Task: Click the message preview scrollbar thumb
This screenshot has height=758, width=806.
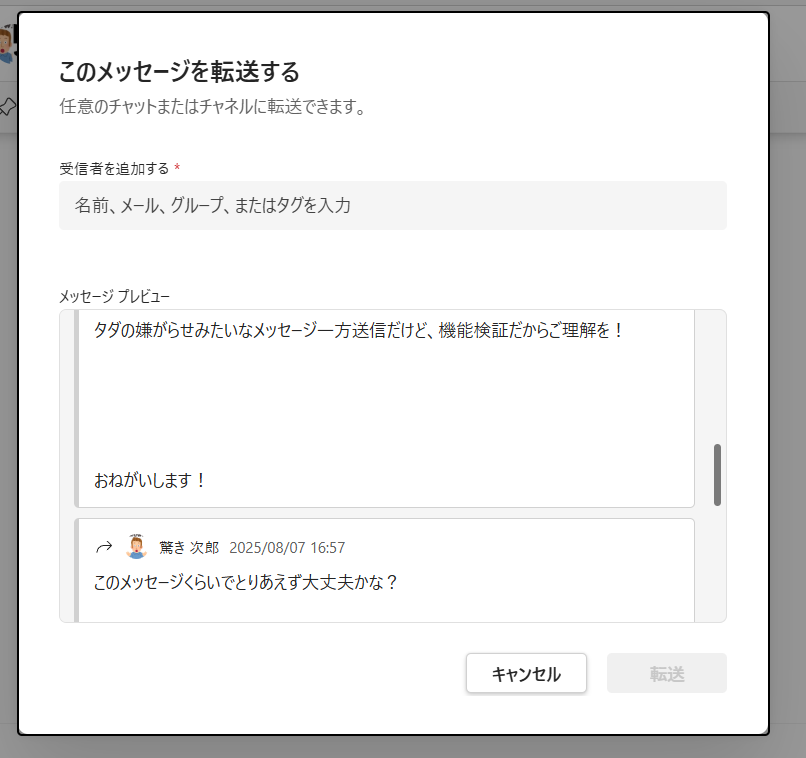Action: pyautogui.click(x=717, y=475)
